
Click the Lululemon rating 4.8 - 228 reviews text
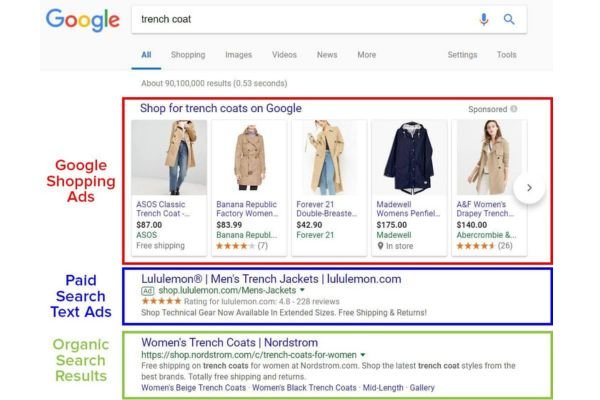coord(262,302)
